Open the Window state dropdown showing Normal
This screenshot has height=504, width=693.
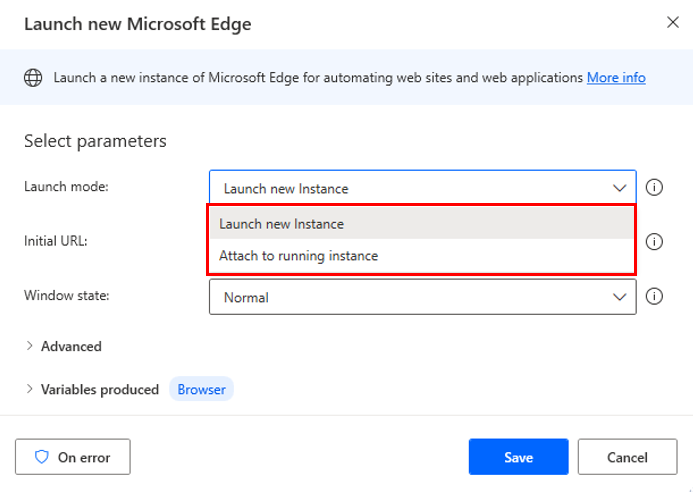[423, 297]
